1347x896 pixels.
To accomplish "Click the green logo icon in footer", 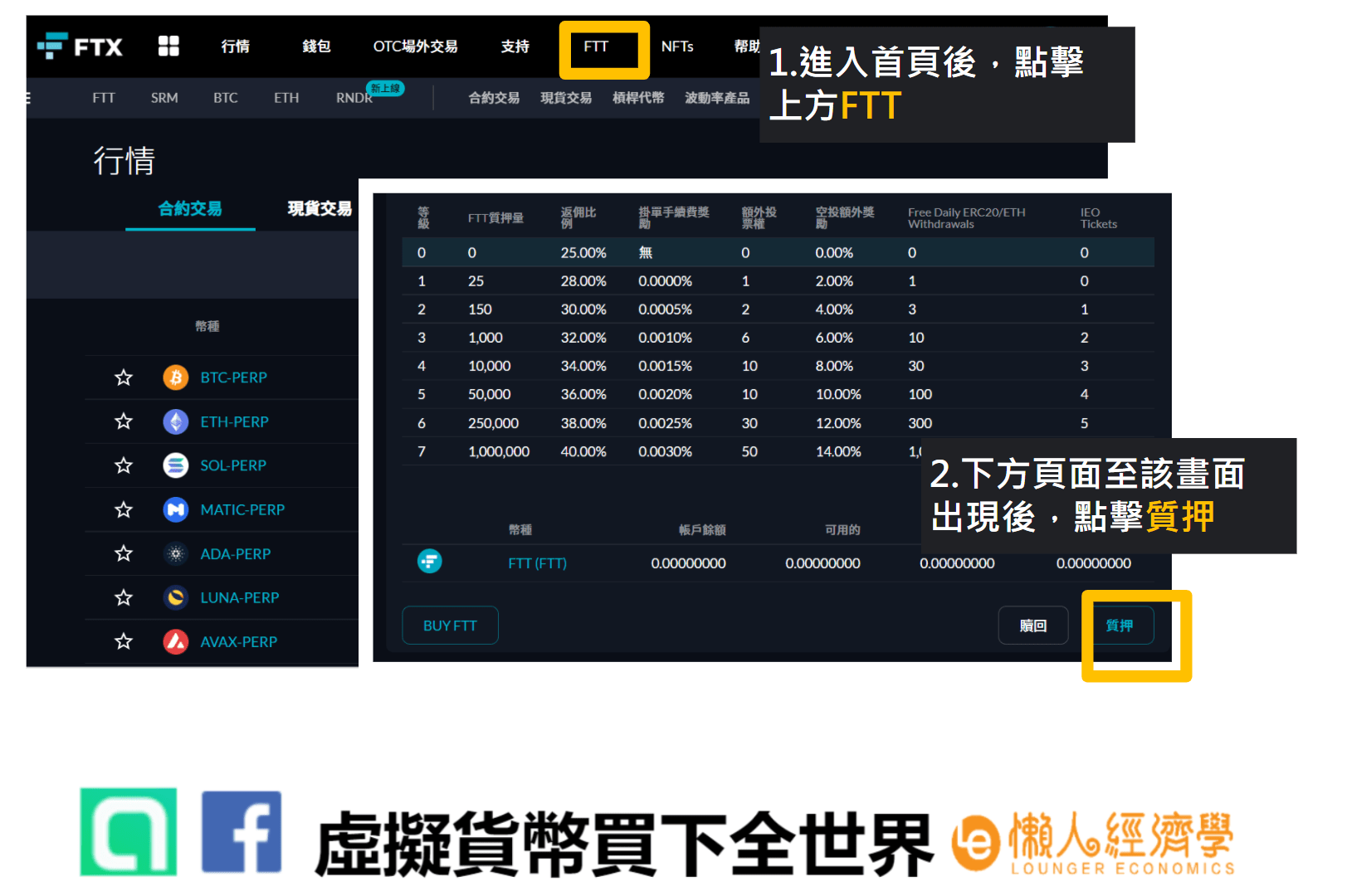I will tap(128, 832).
